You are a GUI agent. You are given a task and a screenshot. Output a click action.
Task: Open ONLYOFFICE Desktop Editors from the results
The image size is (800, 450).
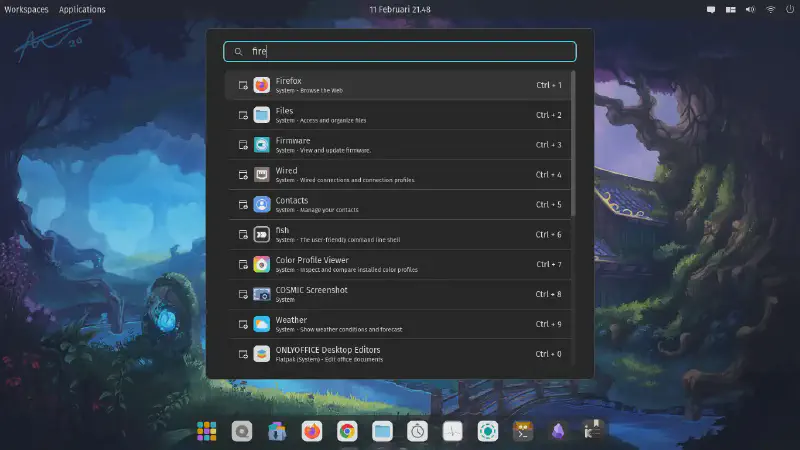point(400,354)
